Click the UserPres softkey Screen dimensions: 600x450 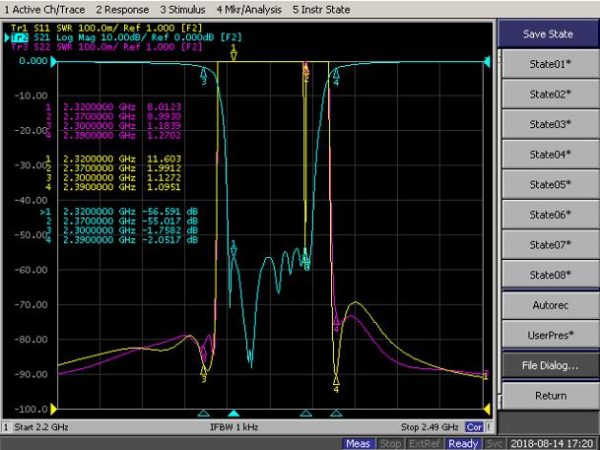(550, 335)
